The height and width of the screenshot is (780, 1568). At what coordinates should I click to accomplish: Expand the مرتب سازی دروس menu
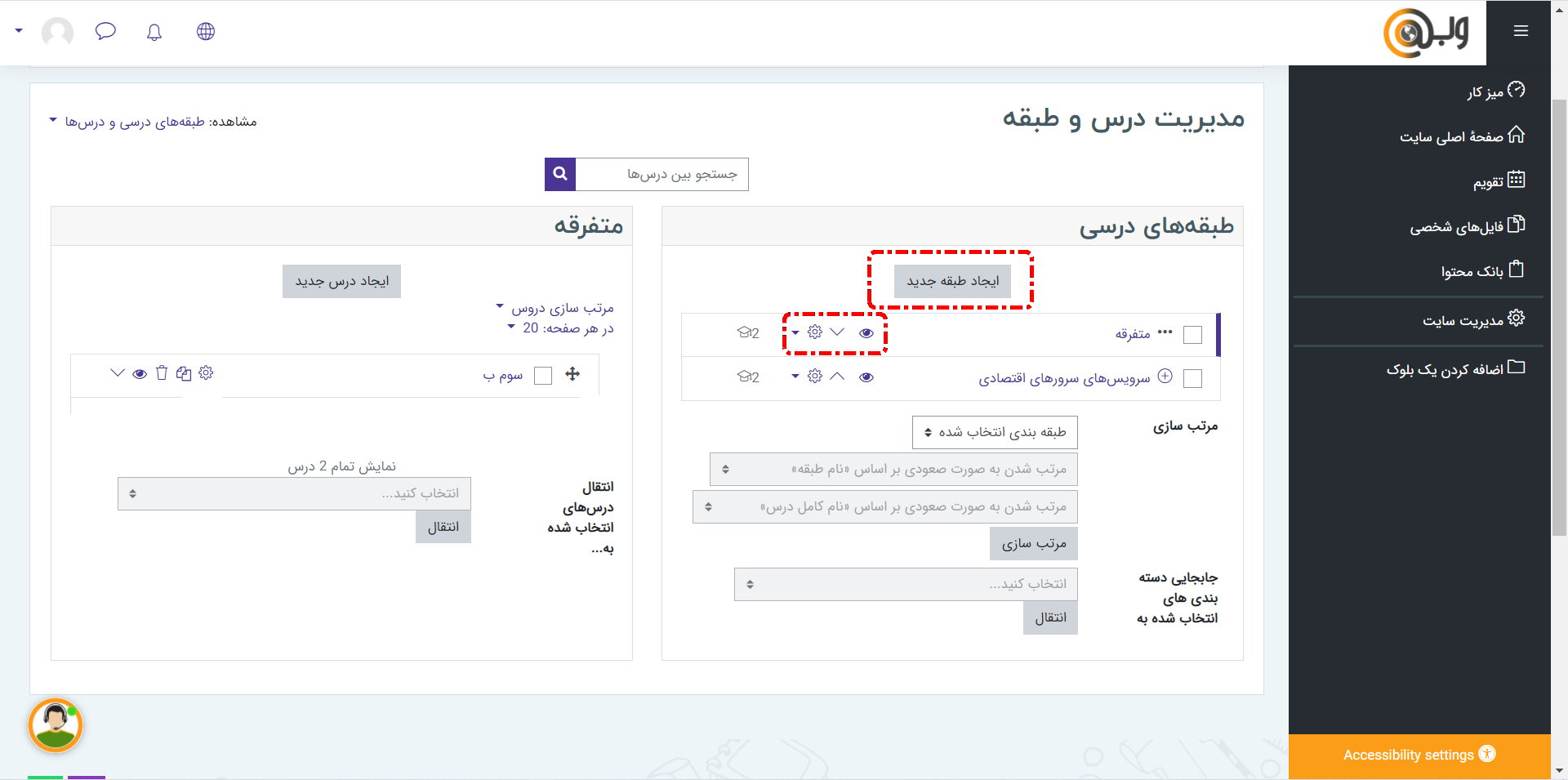[555, 308]
